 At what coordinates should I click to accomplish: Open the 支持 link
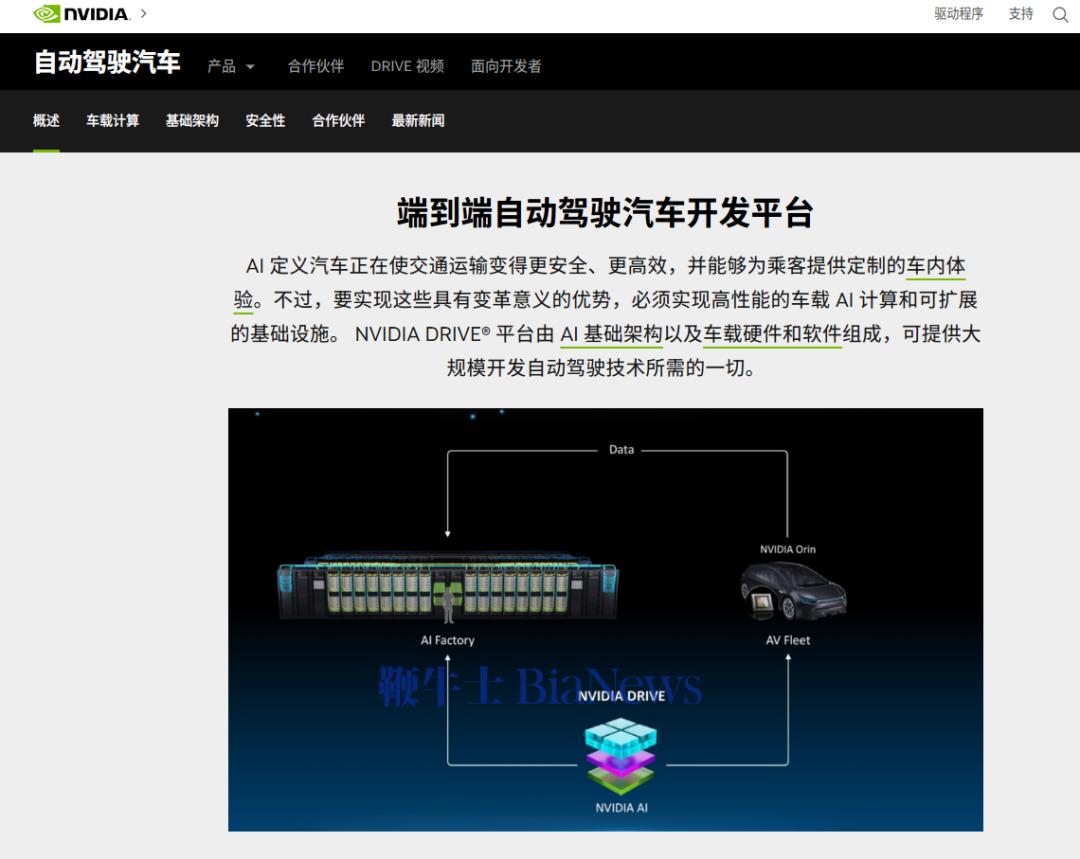[1021, 14]
